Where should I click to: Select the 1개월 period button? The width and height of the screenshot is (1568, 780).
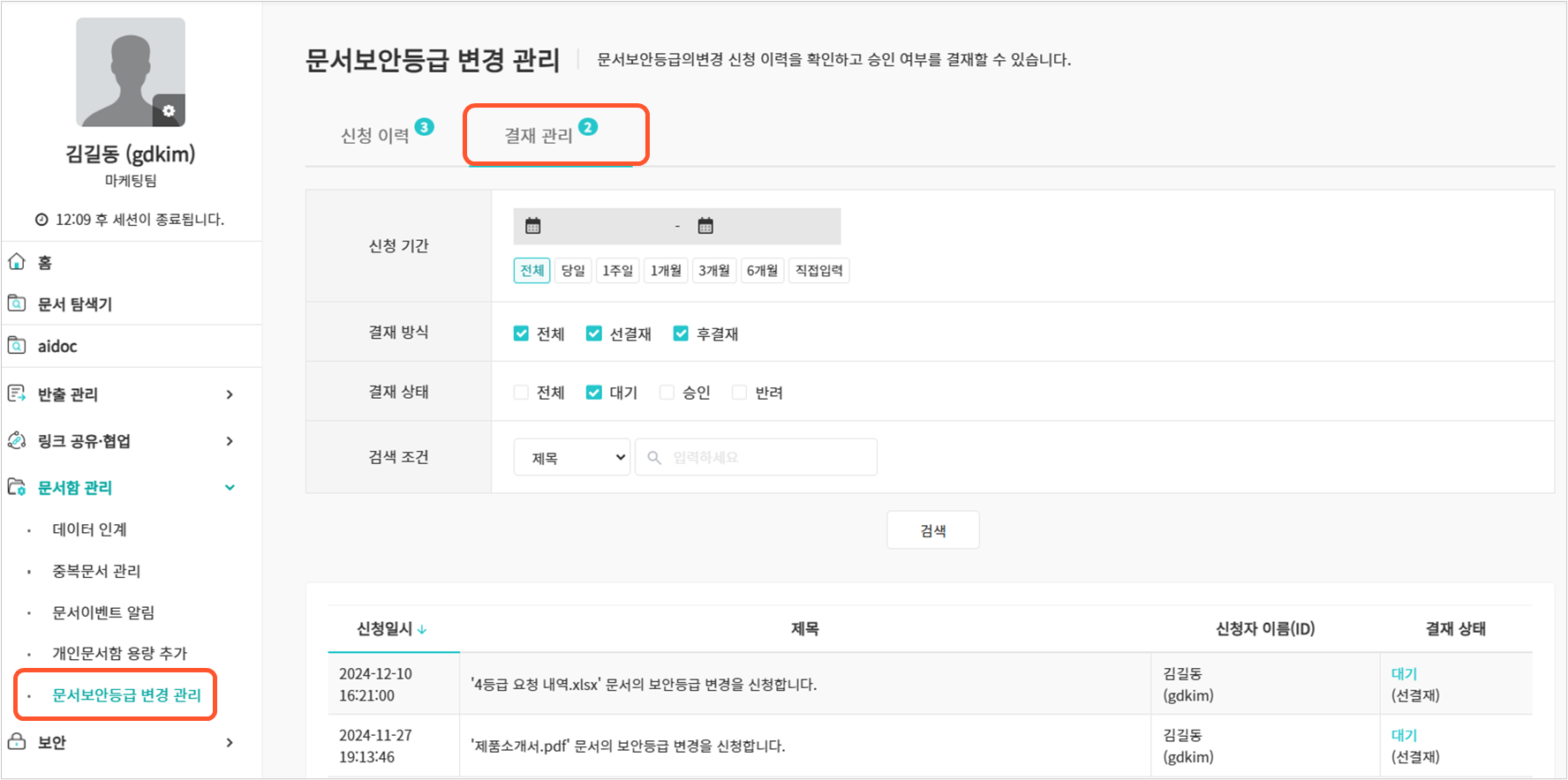[666, 270]
